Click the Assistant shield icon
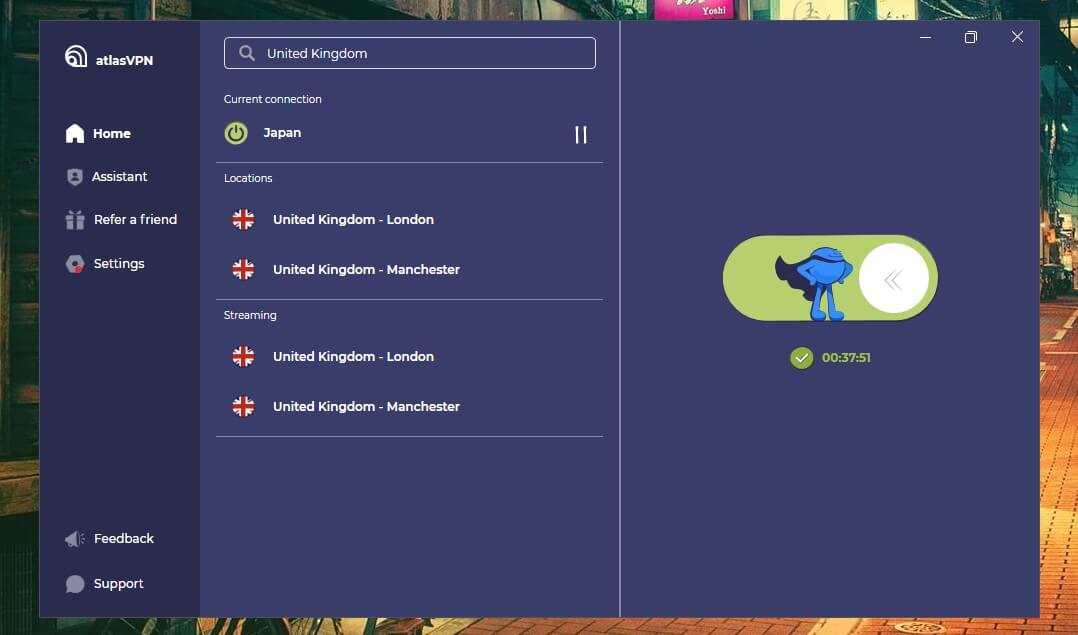The image size is (1078, 635). pyautogui.click(x=75, y=177)
